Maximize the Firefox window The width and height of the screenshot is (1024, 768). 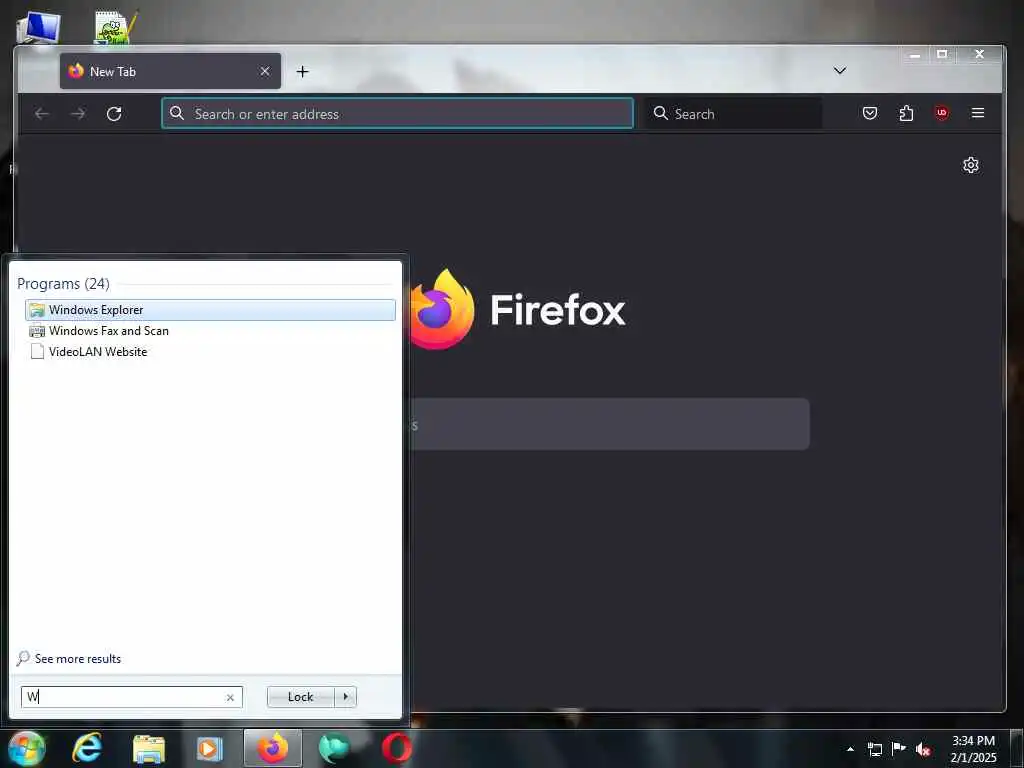942,55
